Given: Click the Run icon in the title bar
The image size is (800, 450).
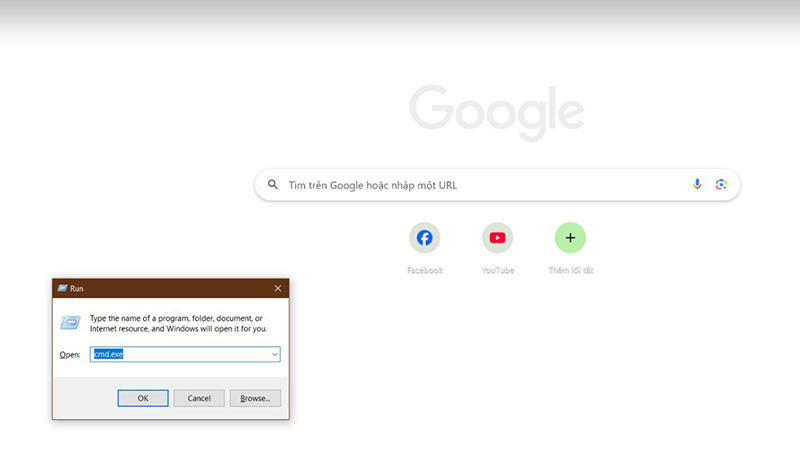Looking at the screenshot, I should 62,288.
